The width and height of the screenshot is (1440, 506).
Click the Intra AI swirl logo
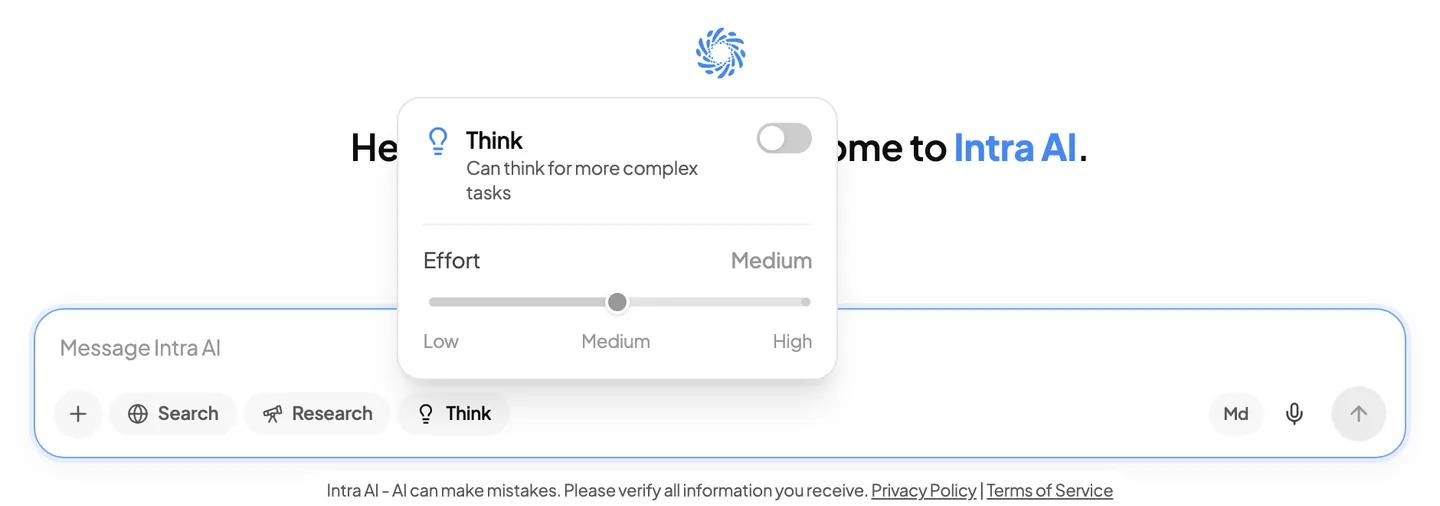(721, 53)
